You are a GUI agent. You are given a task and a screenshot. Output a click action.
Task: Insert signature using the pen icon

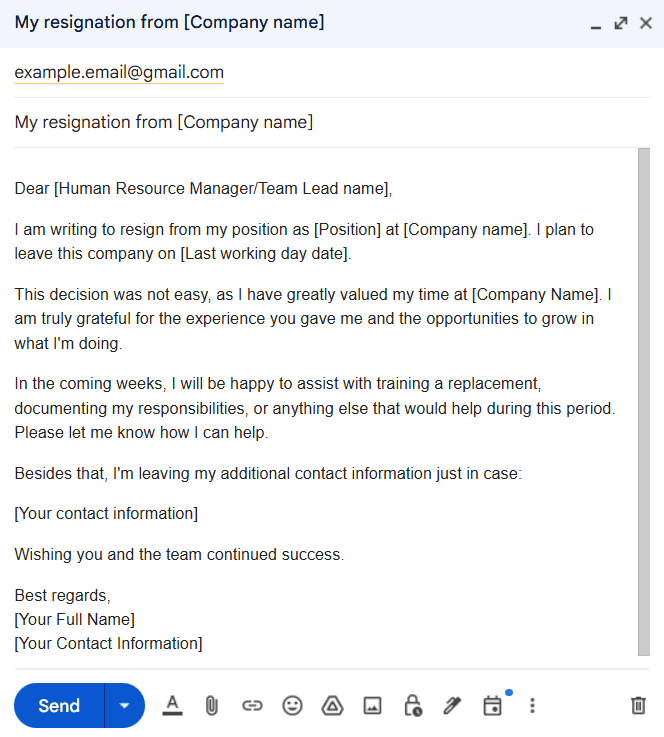click(x=452, y=705)
